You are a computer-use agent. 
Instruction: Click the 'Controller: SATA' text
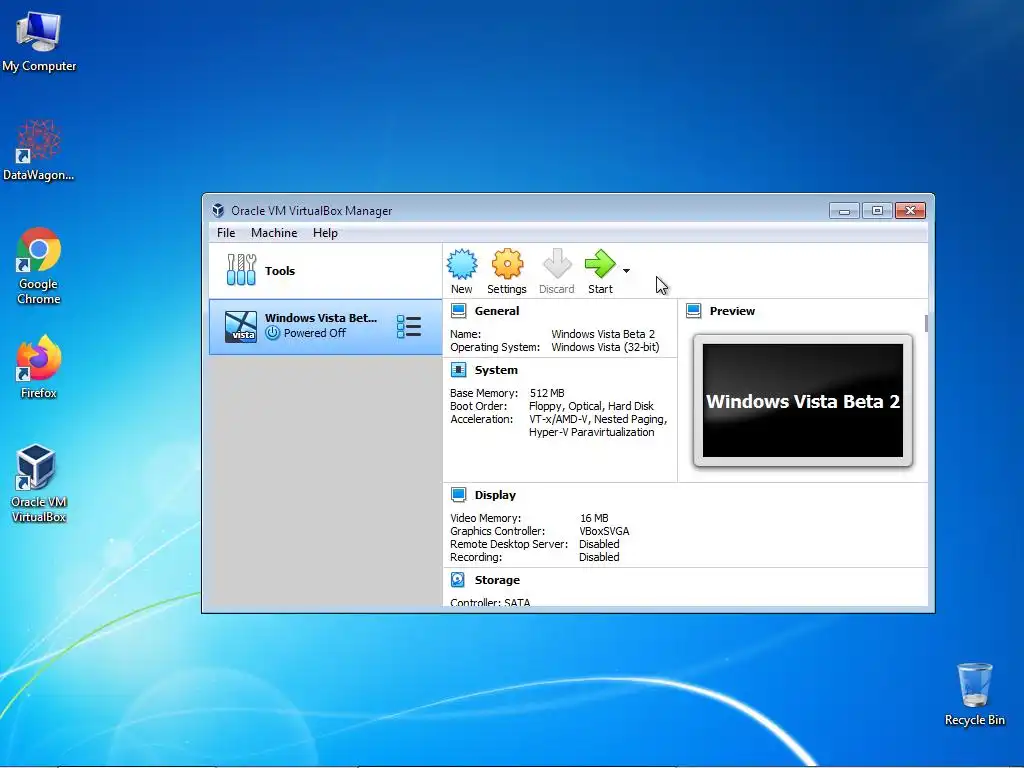point(490,602)
